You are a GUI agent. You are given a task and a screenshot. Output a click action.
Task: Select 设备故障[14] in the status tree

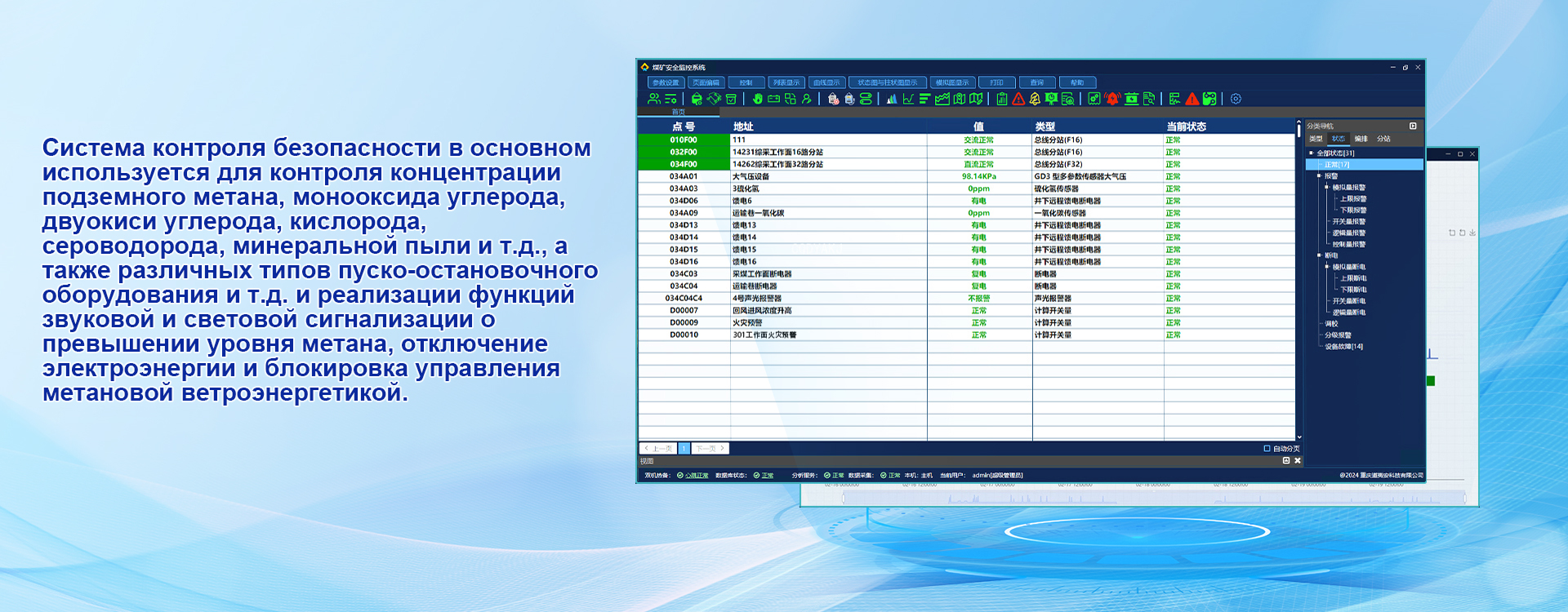[1343, 347]
